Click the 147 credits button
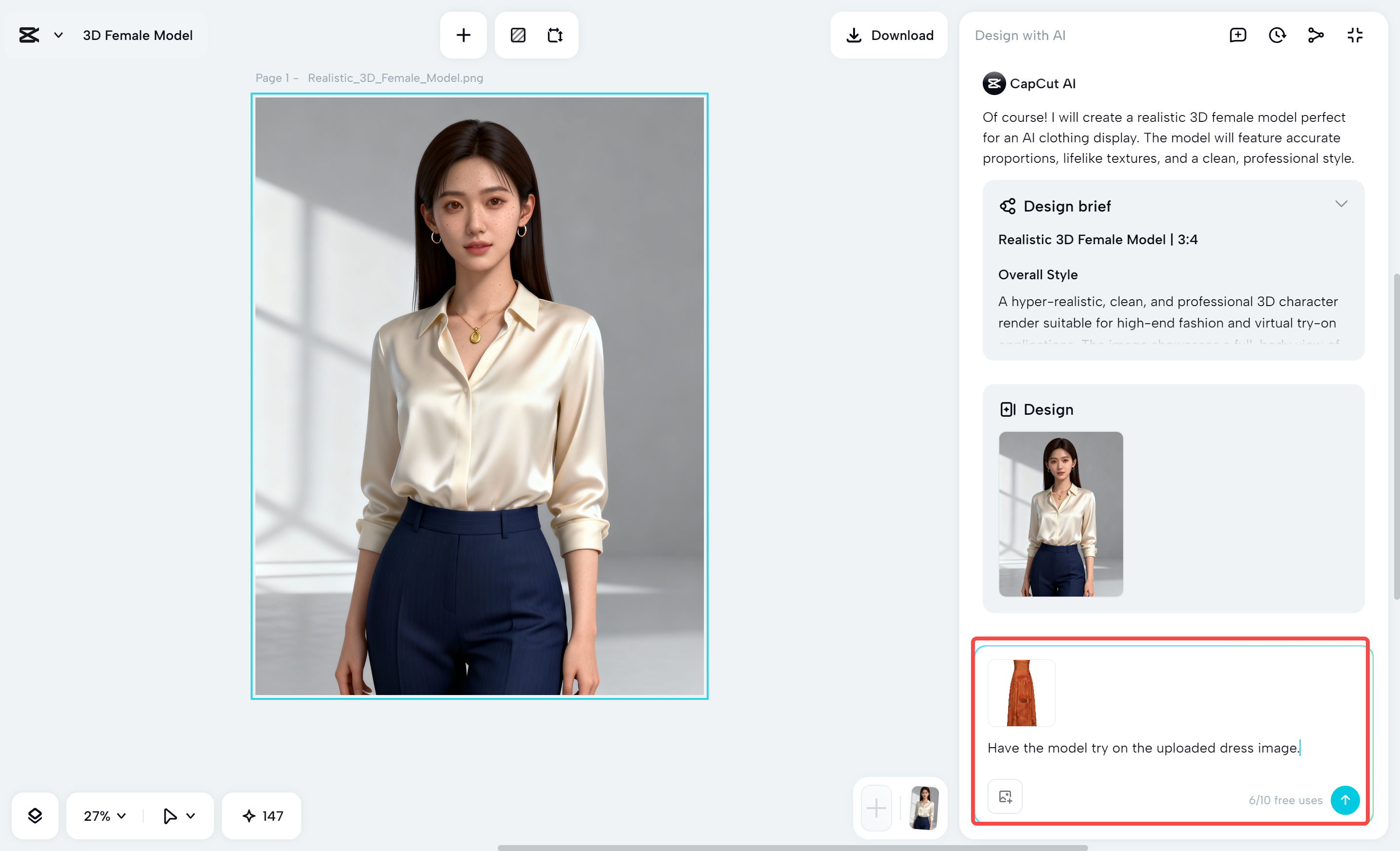This screenshot has width=1400, height=851. [261, 816]
